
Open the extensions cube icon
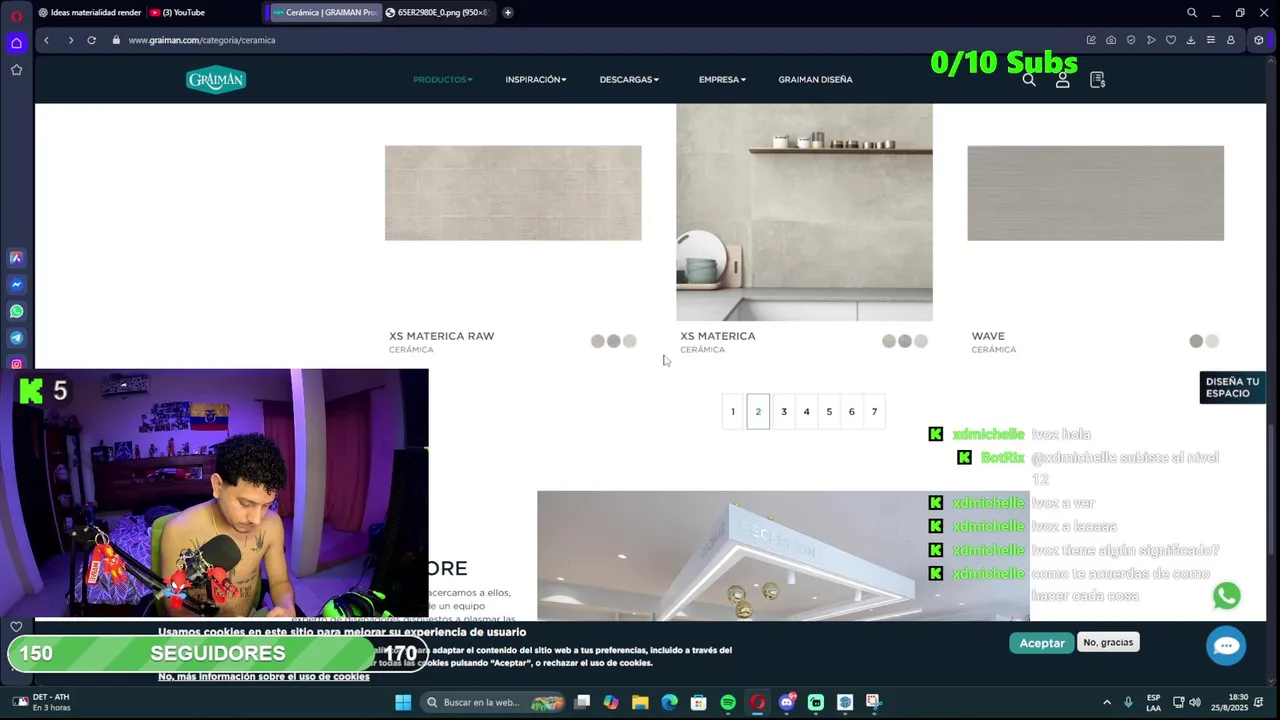1259,40
